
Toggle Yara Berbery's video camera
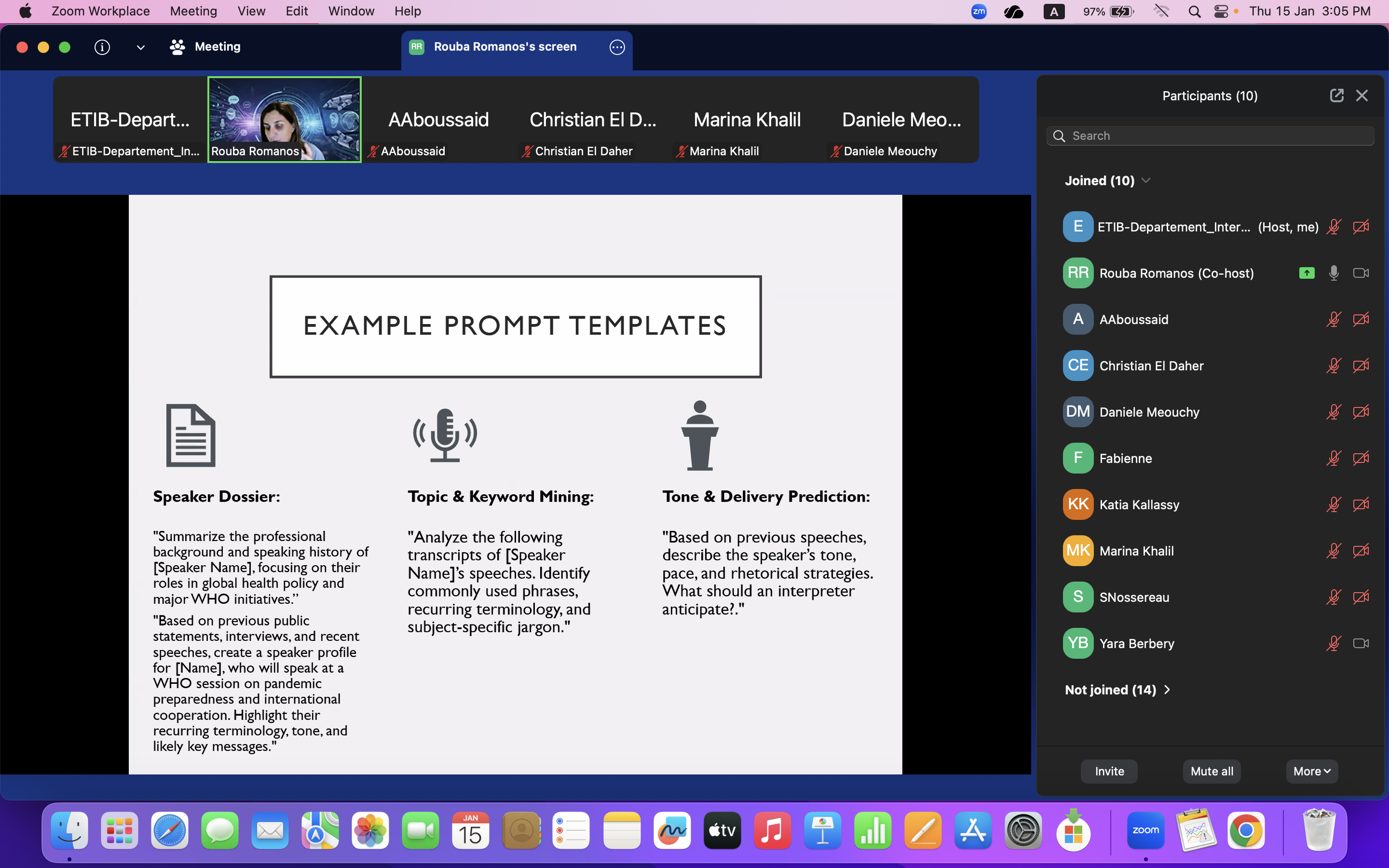pyautogui.click(x=1360, y=644)
